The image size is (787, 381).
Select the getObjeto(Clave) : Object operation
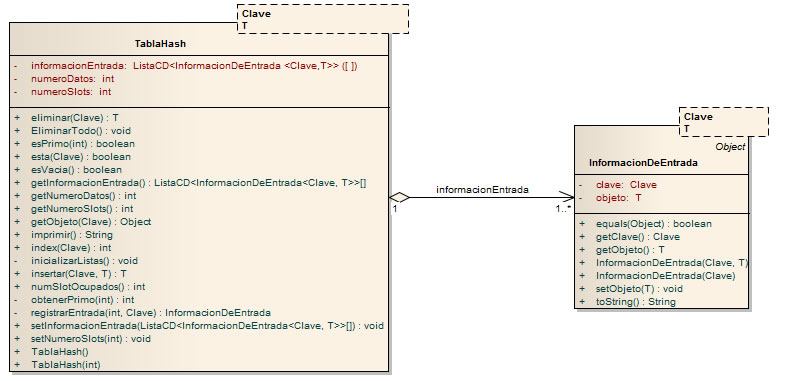point(91,222)
